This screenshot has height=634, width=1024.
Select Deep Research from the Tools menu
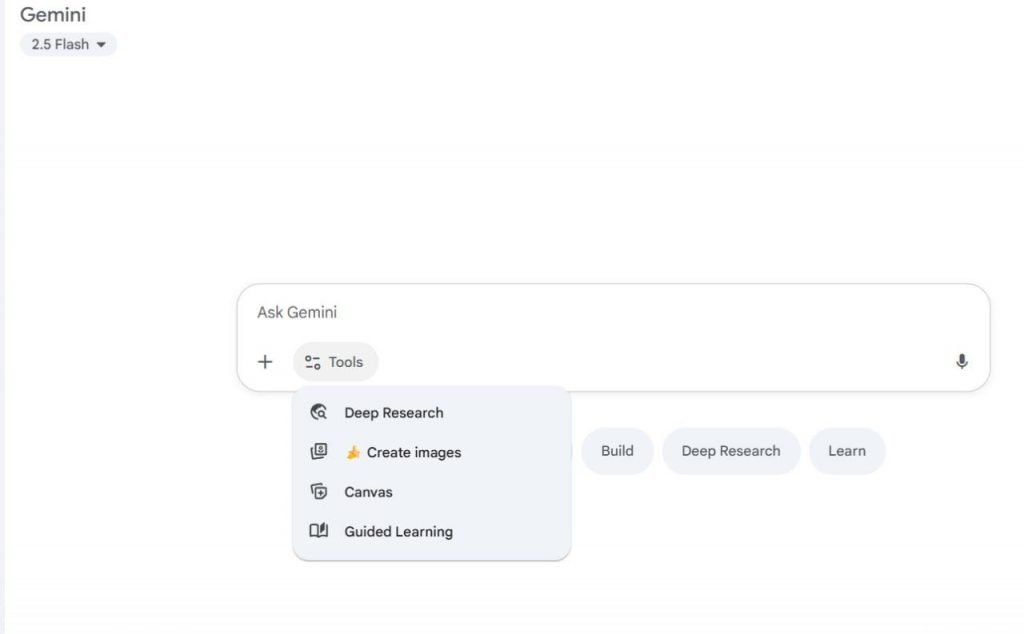(x=394, y=412)
